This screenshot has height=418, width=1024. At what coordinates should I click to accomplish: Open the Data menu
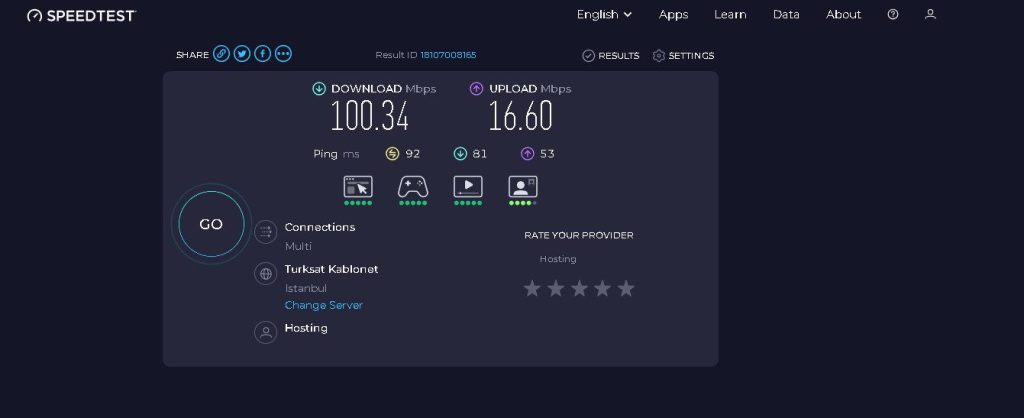pos(786,14)
